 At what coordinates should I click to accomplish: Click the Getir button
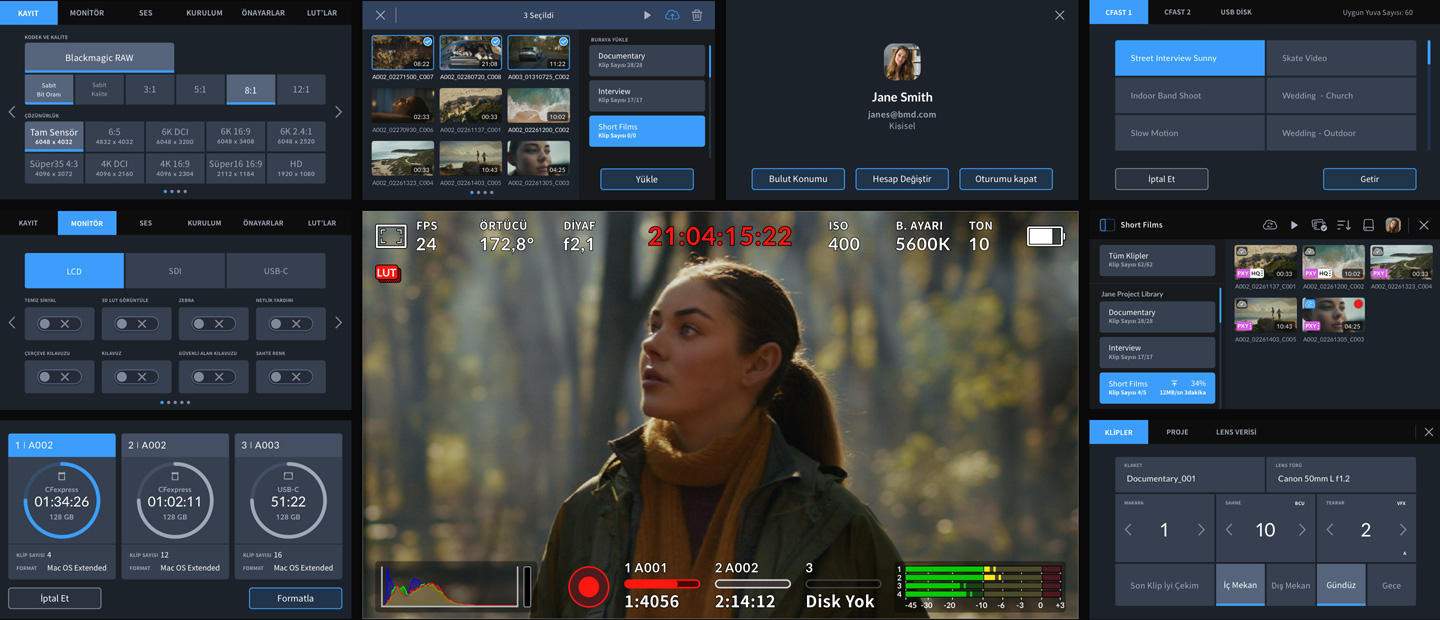pos(1369,179)
